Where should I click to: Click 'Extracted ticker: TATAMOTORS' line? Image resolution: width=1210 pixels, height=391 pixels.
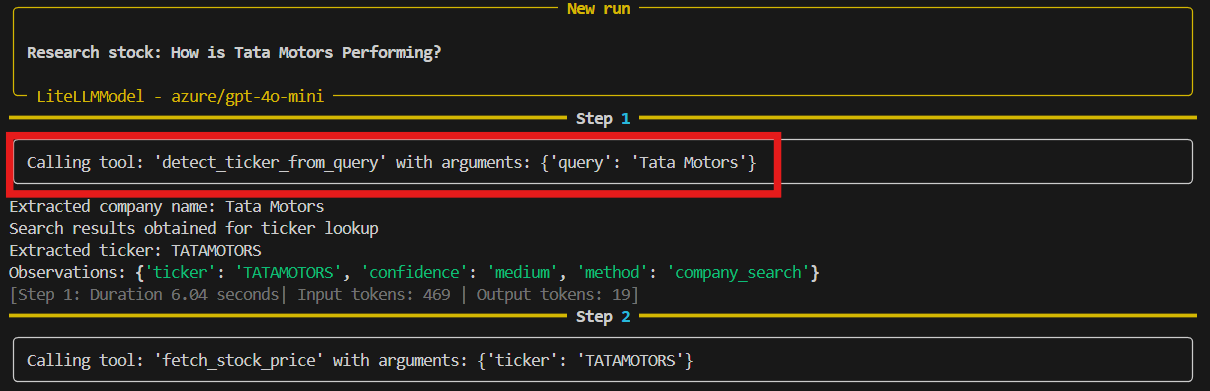tap(135, 251)
